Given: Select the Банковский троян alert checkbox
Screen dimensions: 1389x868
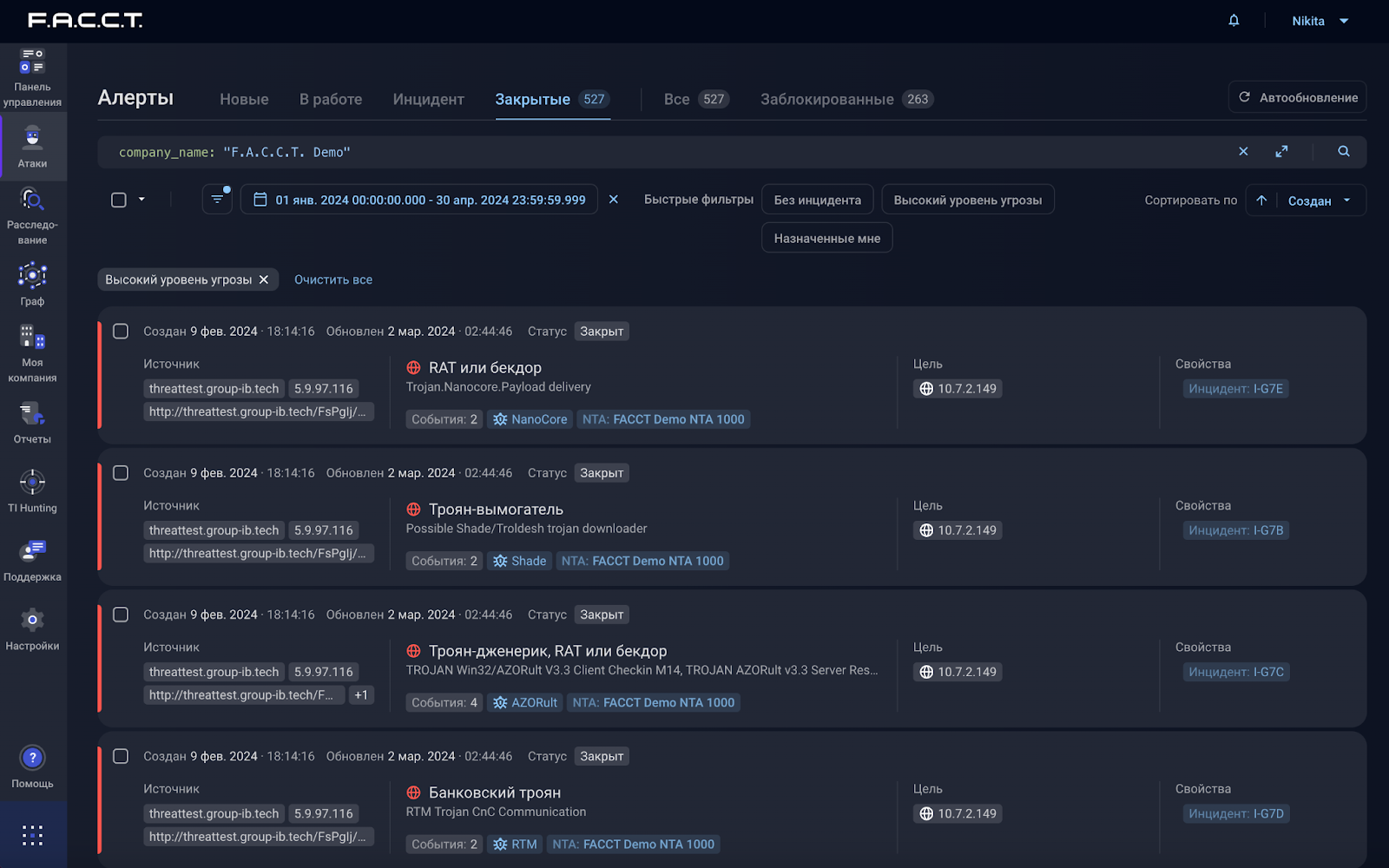Looking at the screenshot, I should [121, 756].
